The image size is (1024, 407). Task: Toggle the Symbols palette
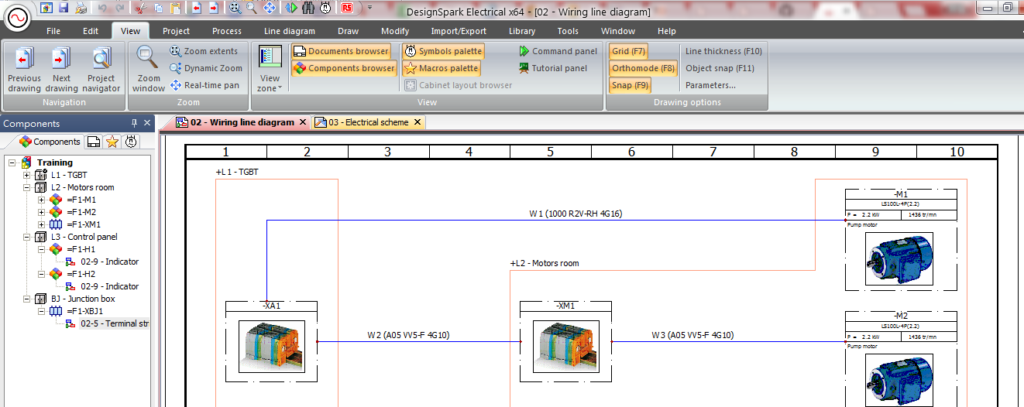point(443,51)
